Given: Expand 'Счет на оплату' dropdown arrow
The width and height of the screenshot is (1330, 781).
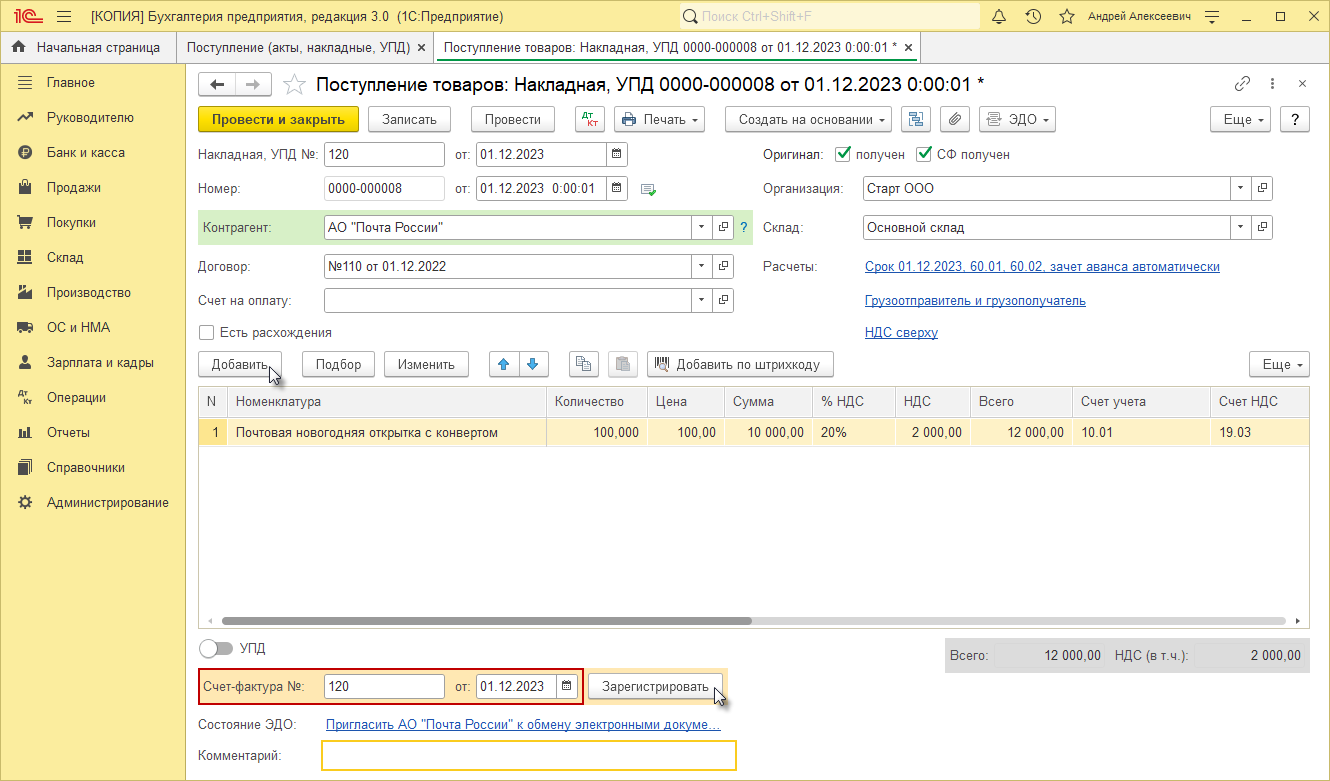Looking at the screenshot, I should pyautogui.click(x=701, y=300).
